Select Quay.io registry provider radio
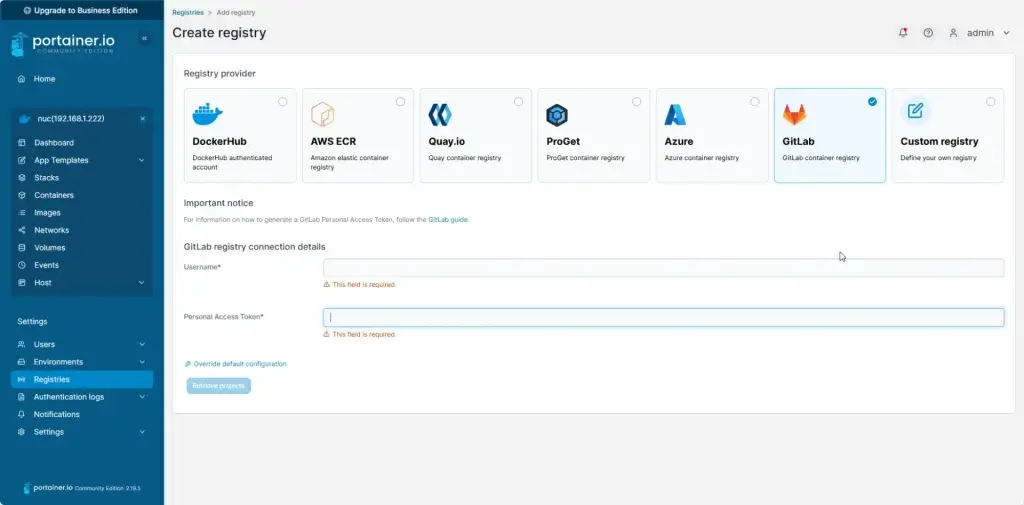The width and height of the screenshot is (1024, 505). coord(519,102)
